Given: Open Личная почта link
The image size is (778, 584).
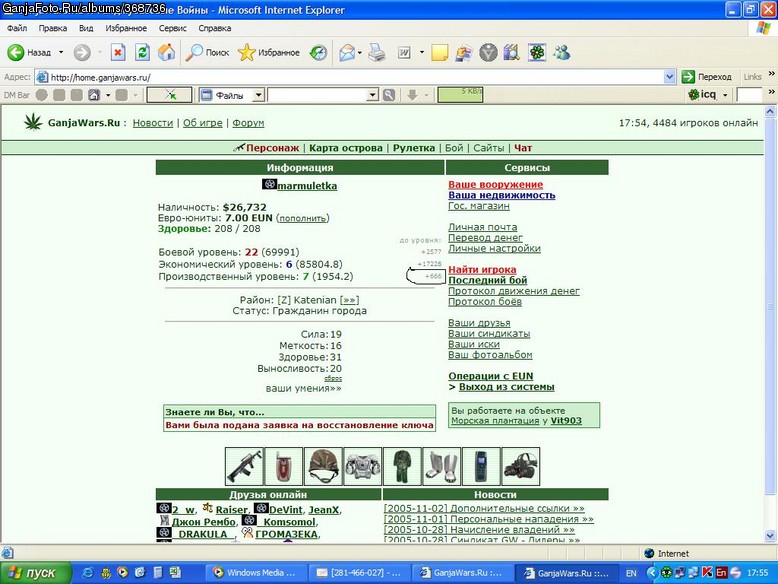Looking at the screenshot, I should (482, 227).
